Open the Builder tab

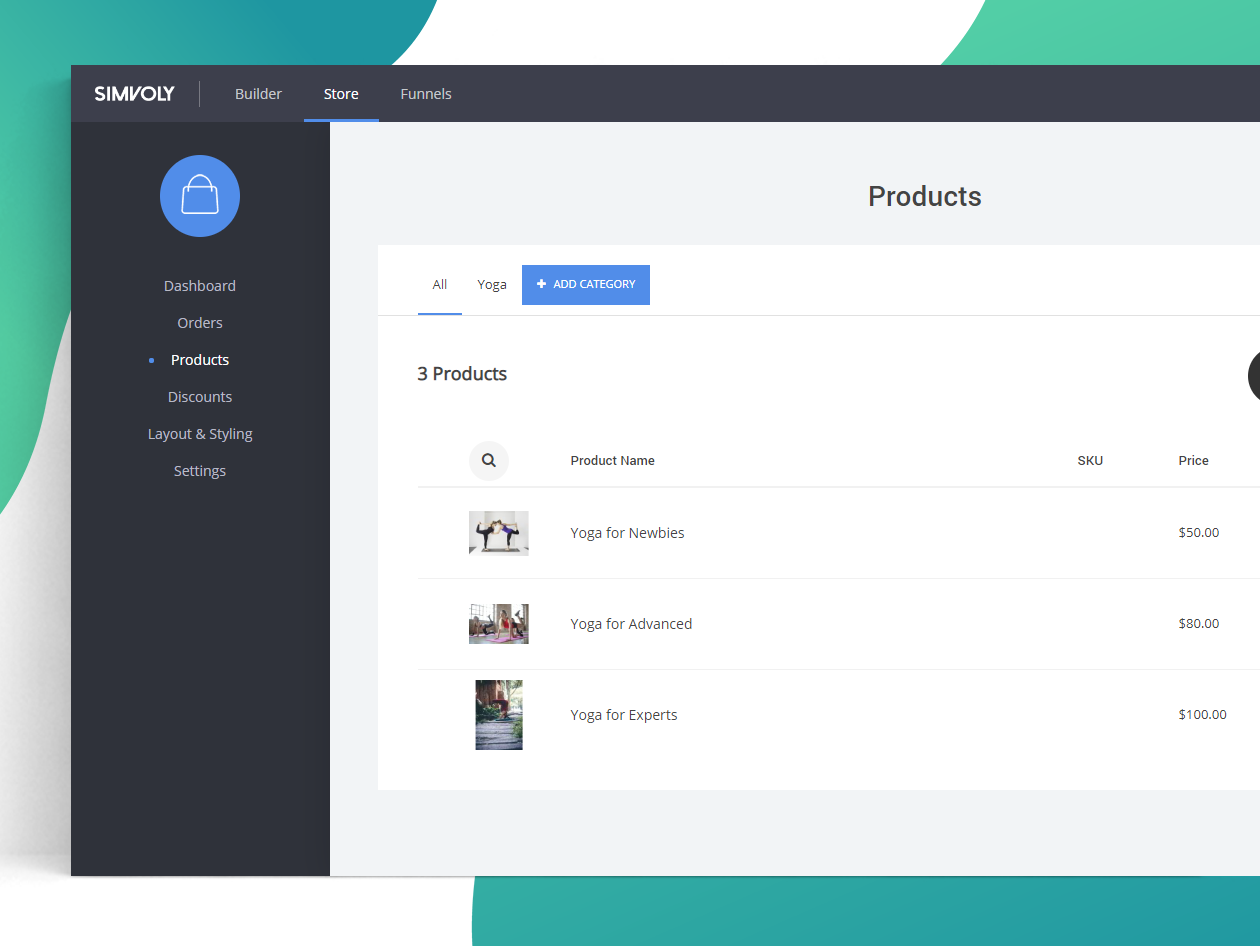pyautogui.click(x=258, y=94)
